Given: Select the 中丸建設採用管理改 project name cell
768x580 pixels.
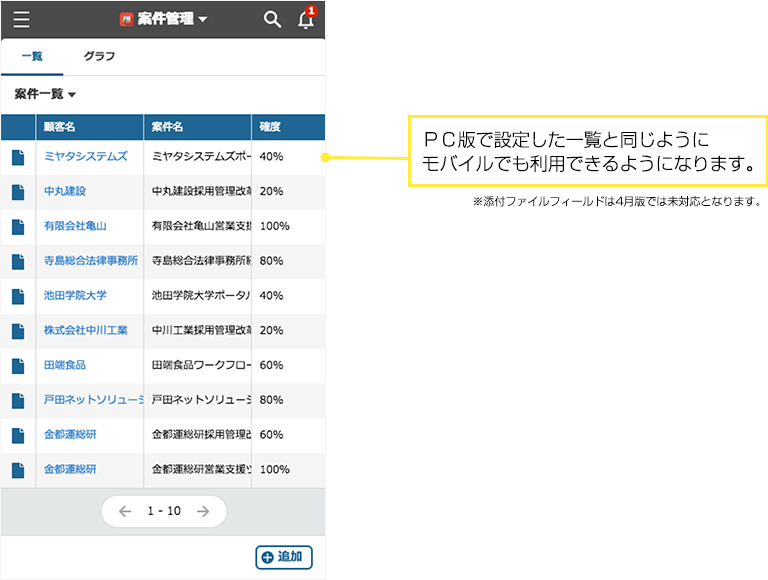Looking at the screenshot, I should [x=197, y=192].
